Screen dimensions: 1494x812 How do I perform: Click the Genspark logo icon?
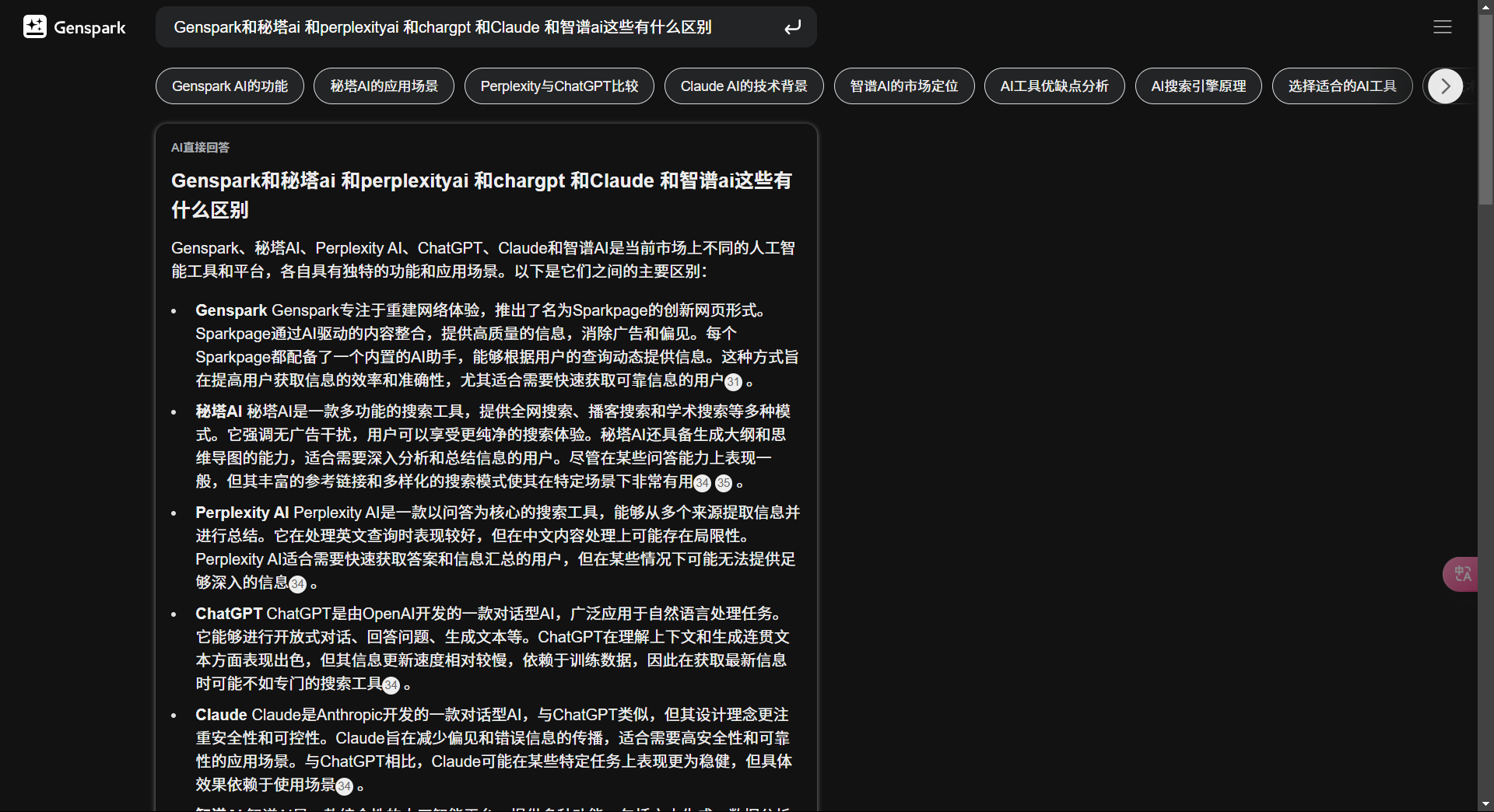[x=35, y=26]
